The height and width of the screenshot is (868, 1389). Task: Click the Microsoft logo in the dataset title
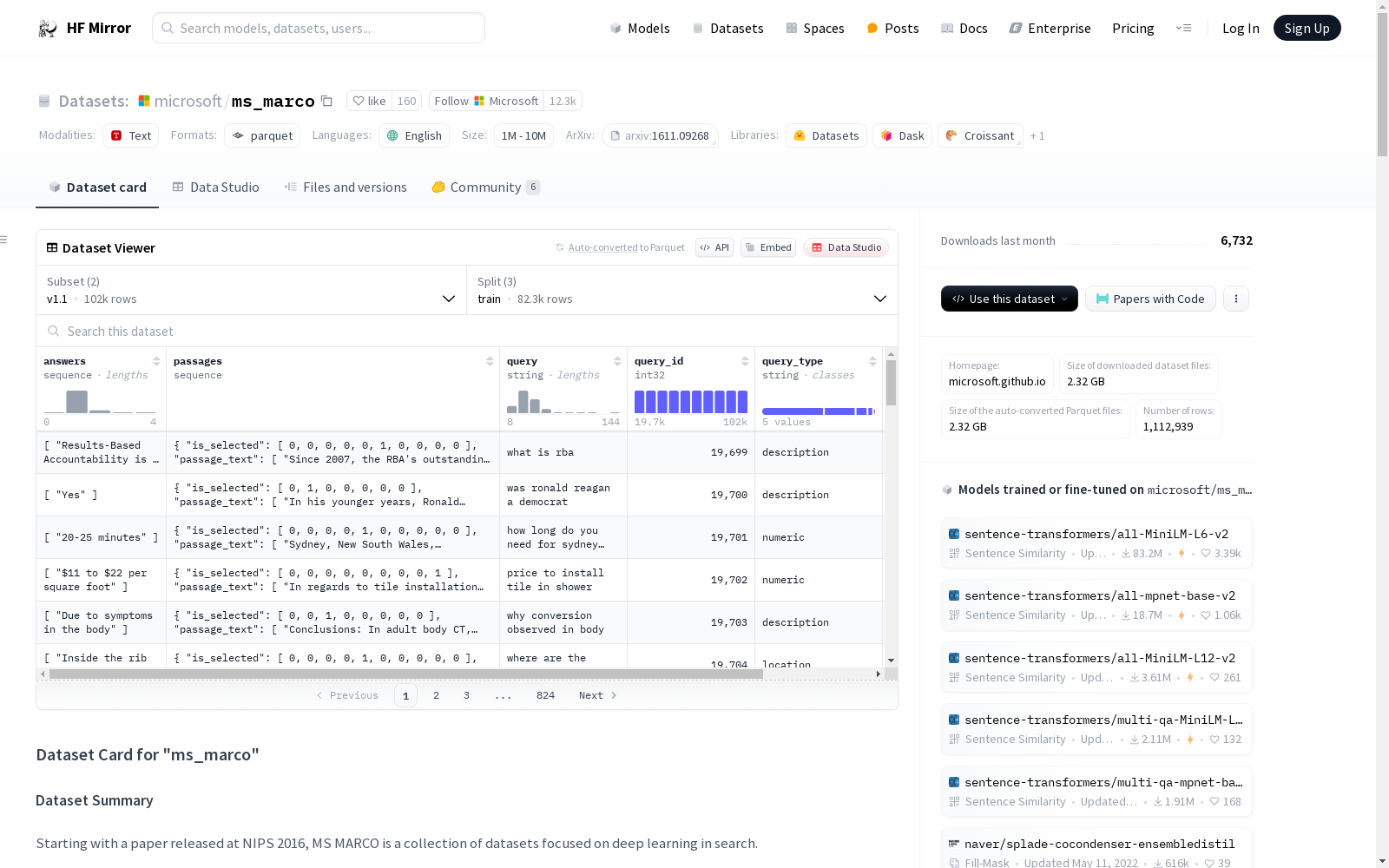point(144,101)
